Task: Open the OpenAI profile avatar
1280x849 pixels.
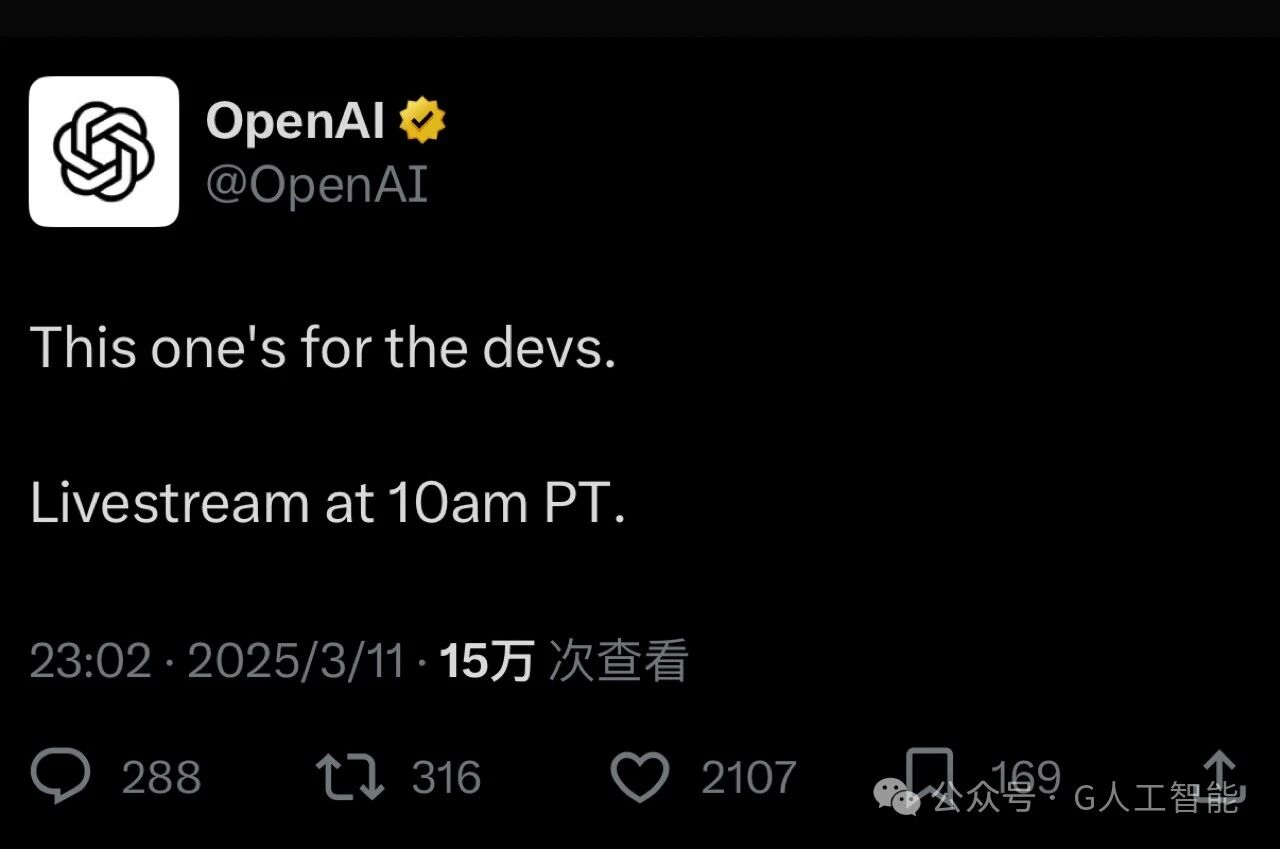Action: (104, 151)
